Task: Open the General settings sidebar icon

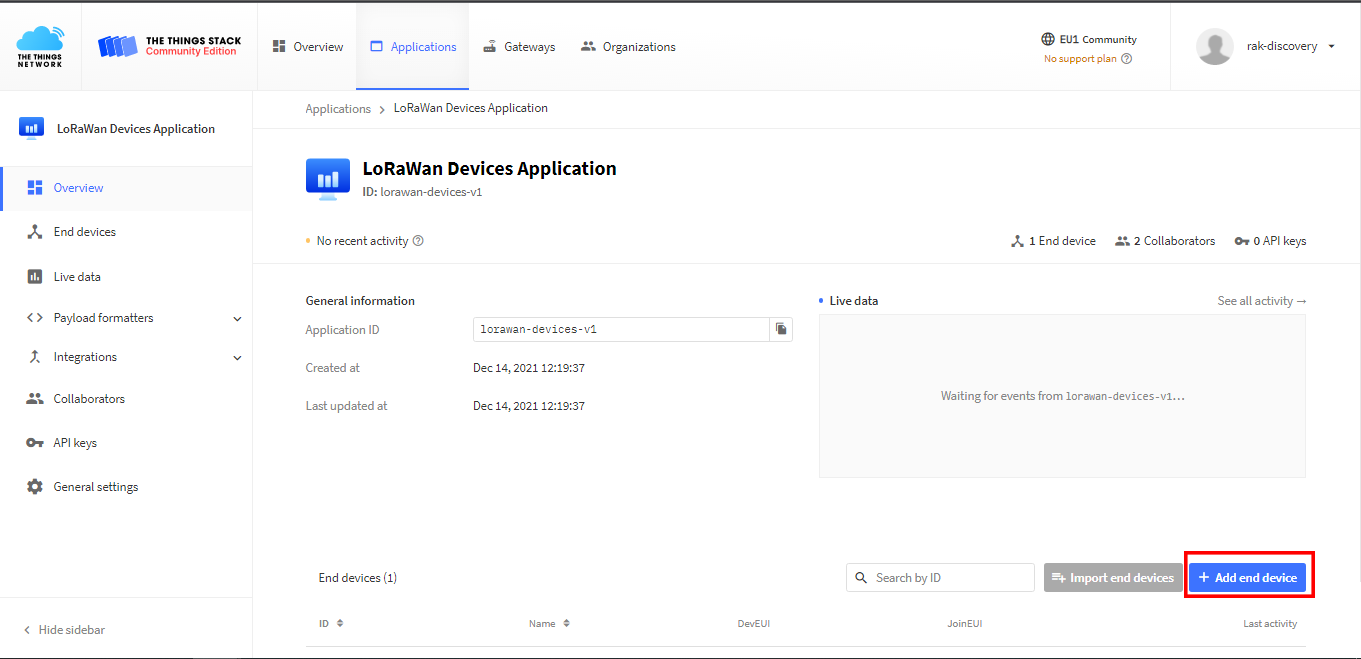Action: pyautogui.click(x=34, y=486)
